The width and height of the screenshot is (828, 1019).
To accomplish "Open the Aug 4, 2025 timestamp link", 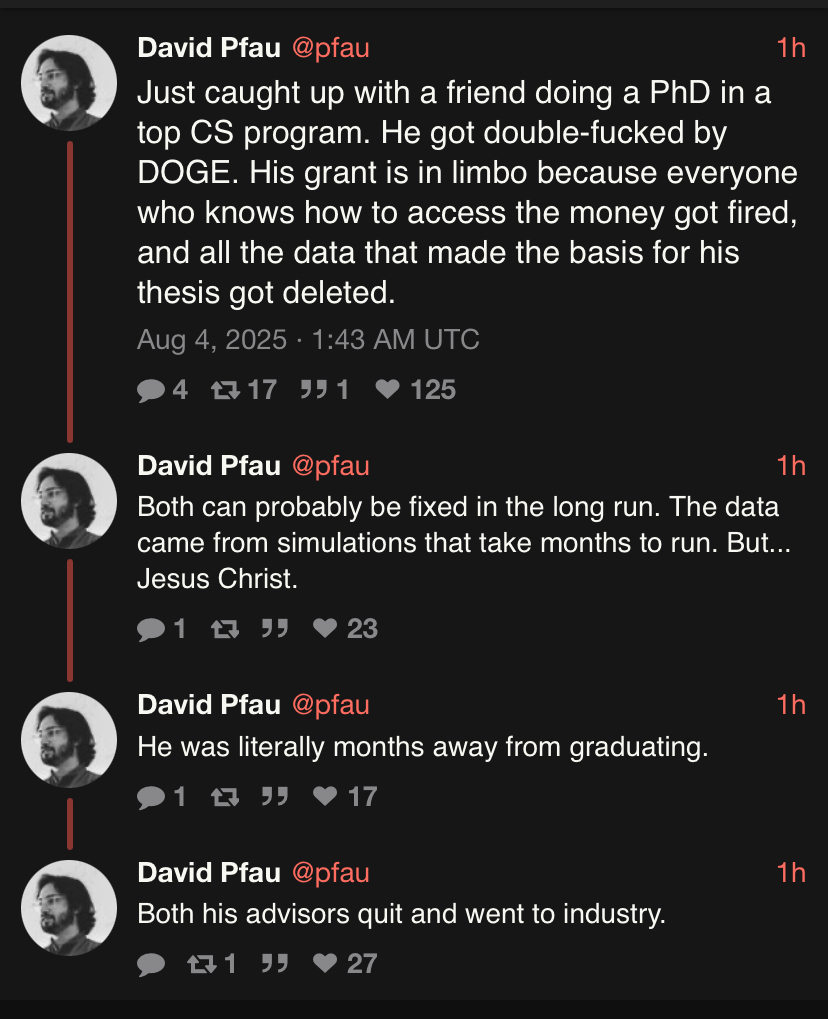I will coord(308,340).
